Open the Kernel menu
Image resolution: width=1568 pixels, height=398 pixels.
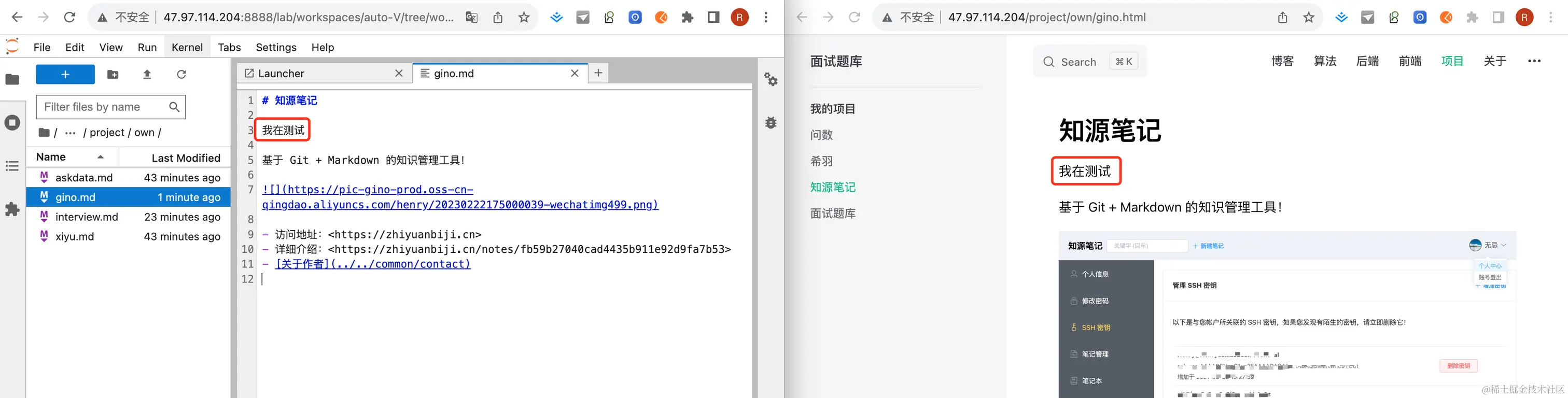point(187,48)
